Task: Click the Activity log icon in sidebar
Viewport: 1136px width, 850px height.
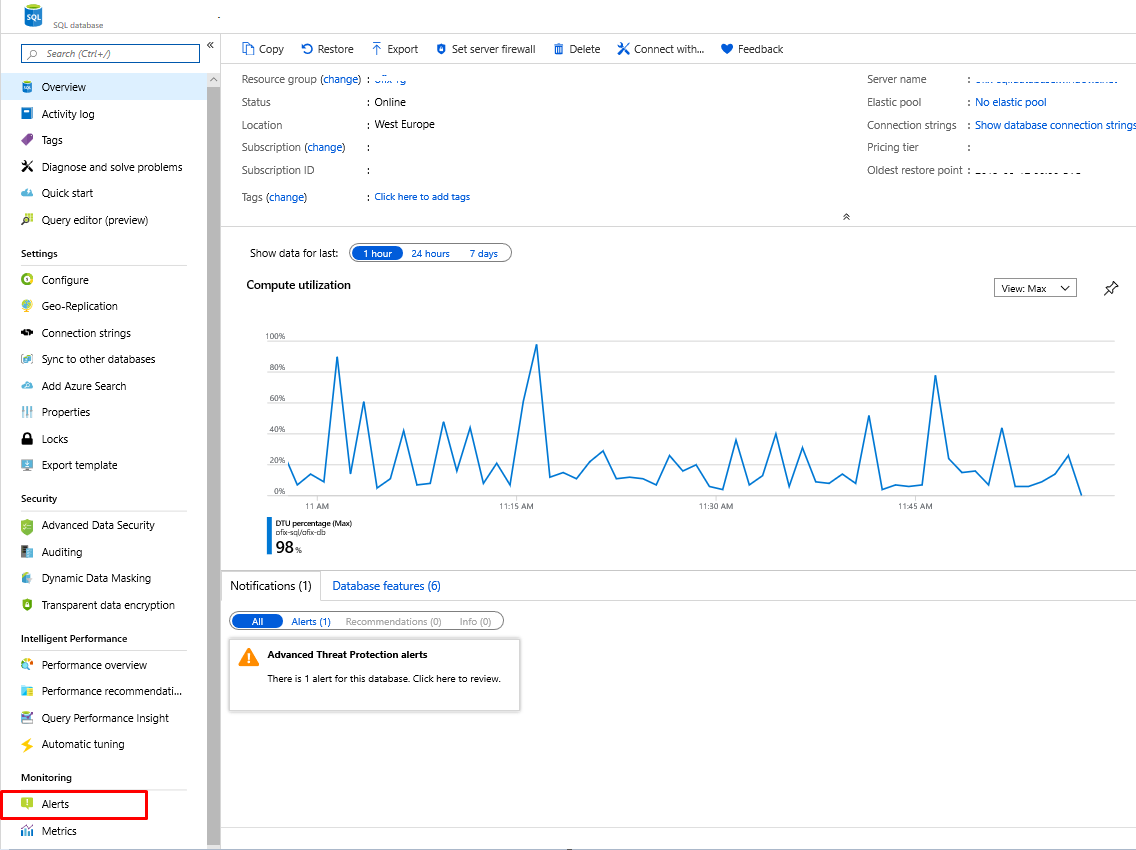Action: click(x=27, y=113)
